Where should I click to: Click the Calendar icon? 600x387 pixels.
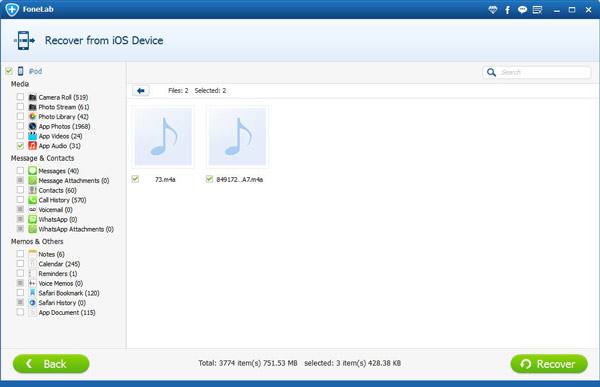pos(33,264)
